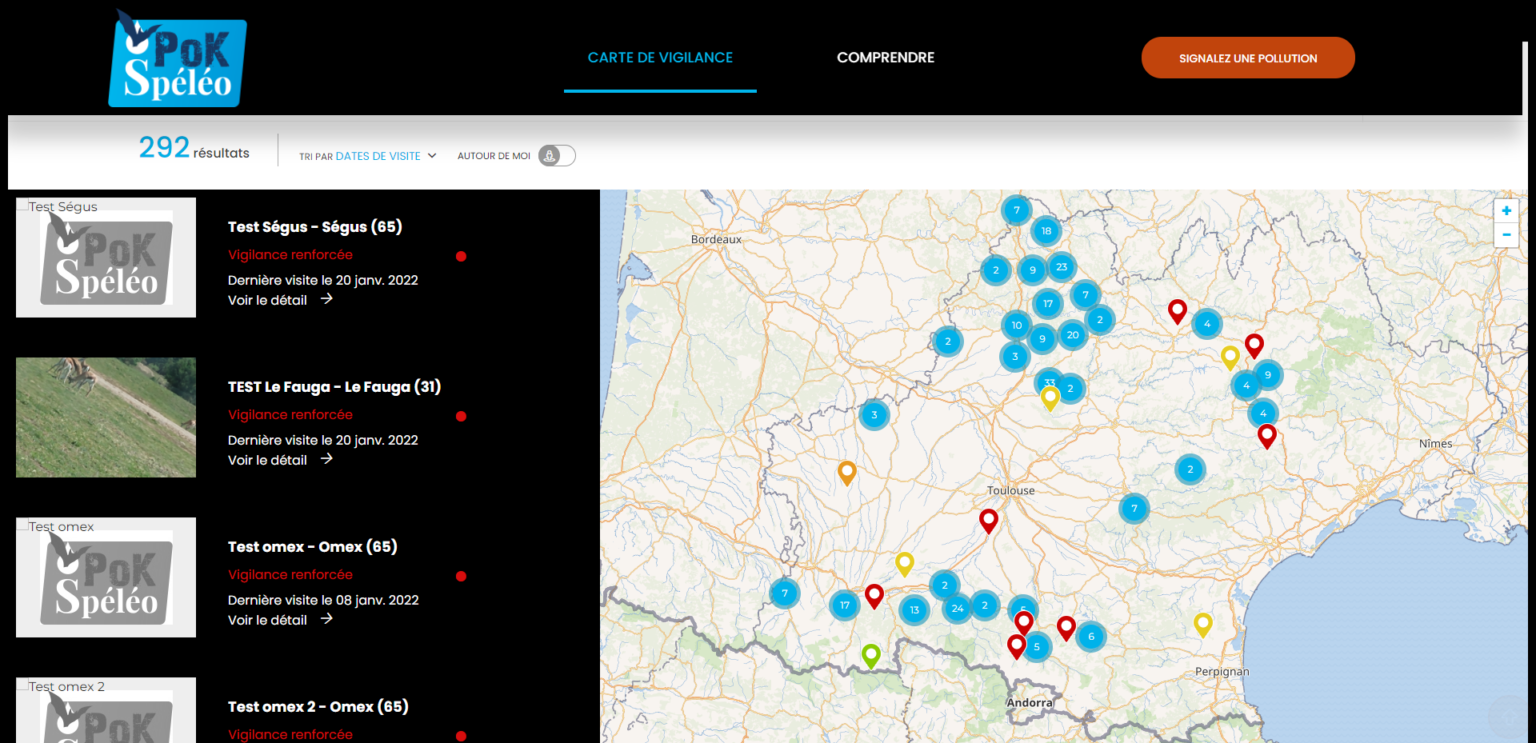Image resolution: width=1536 pixels, height=743 pixels.
Task: Click the arrow icon in the Test Ségus row
Action: click(x=326, y=299)
